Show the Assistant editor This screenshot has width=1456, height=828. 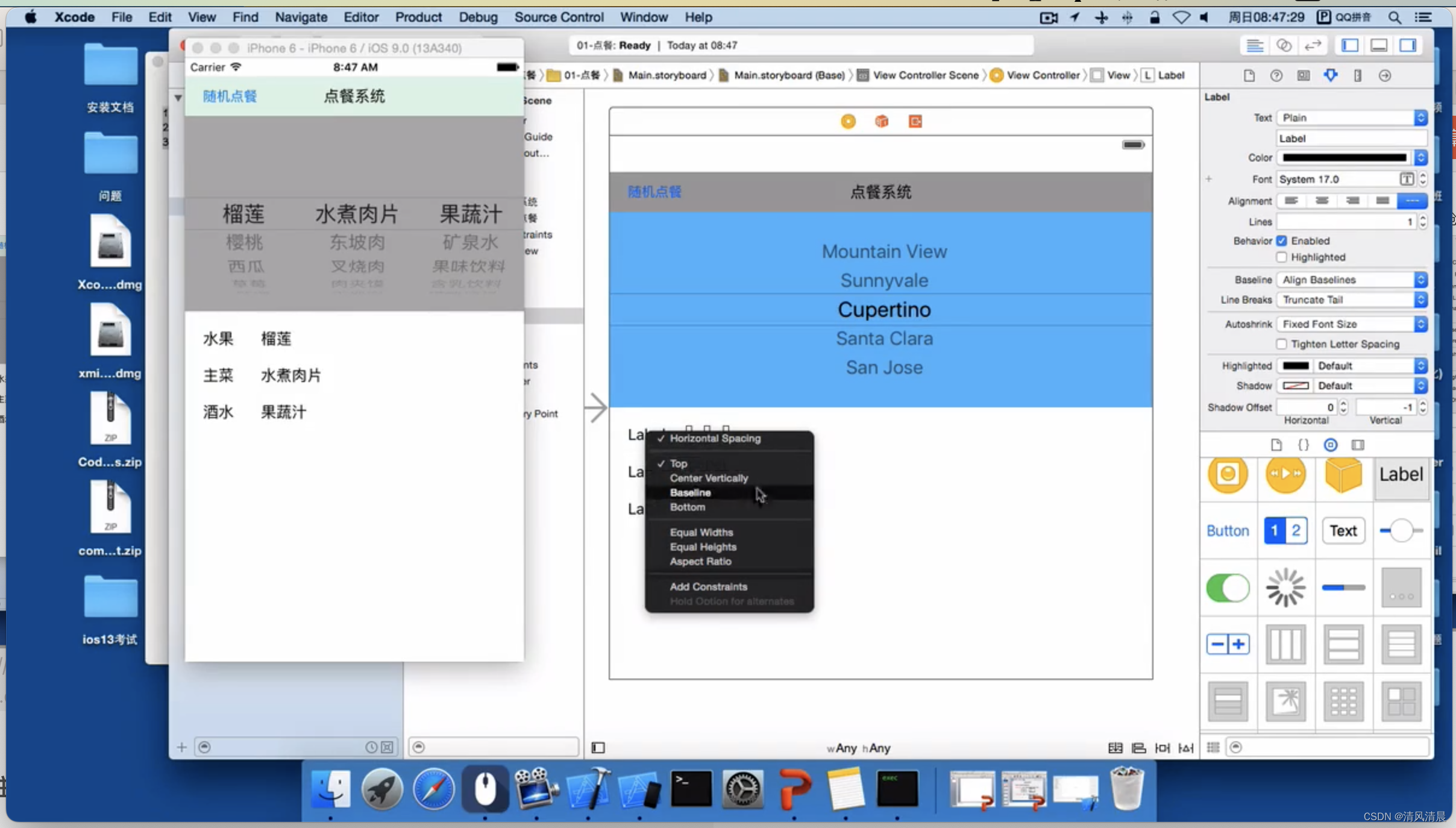pos(1284,46)
